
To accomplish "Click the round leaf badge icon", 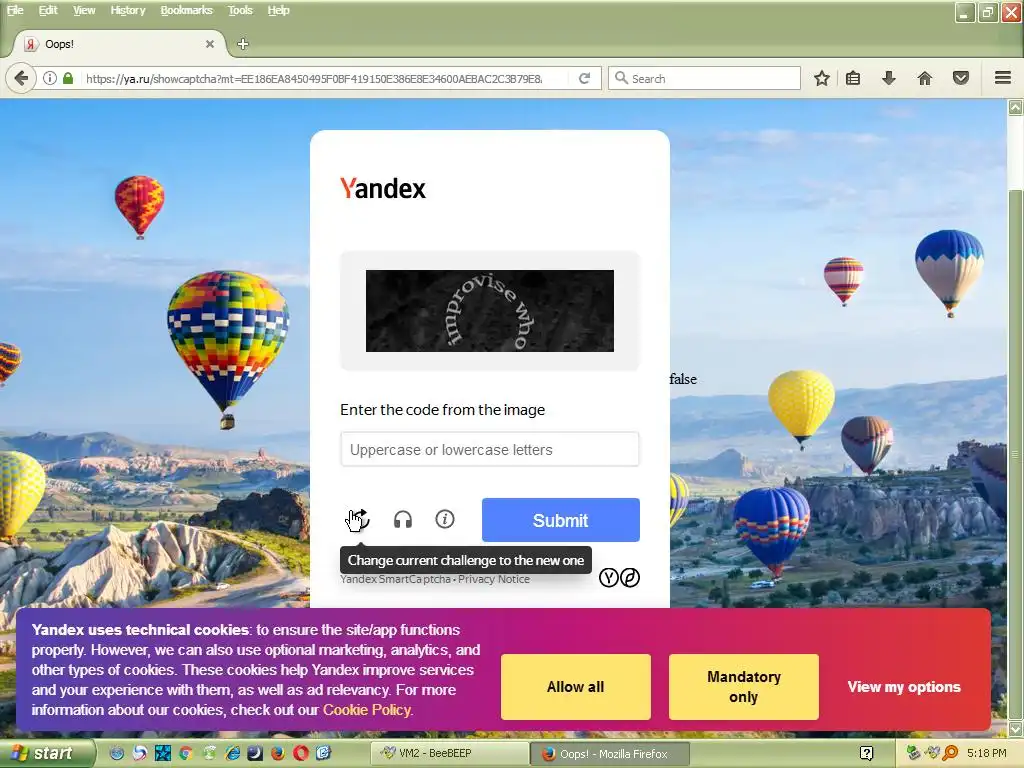I will coord(630,577).
